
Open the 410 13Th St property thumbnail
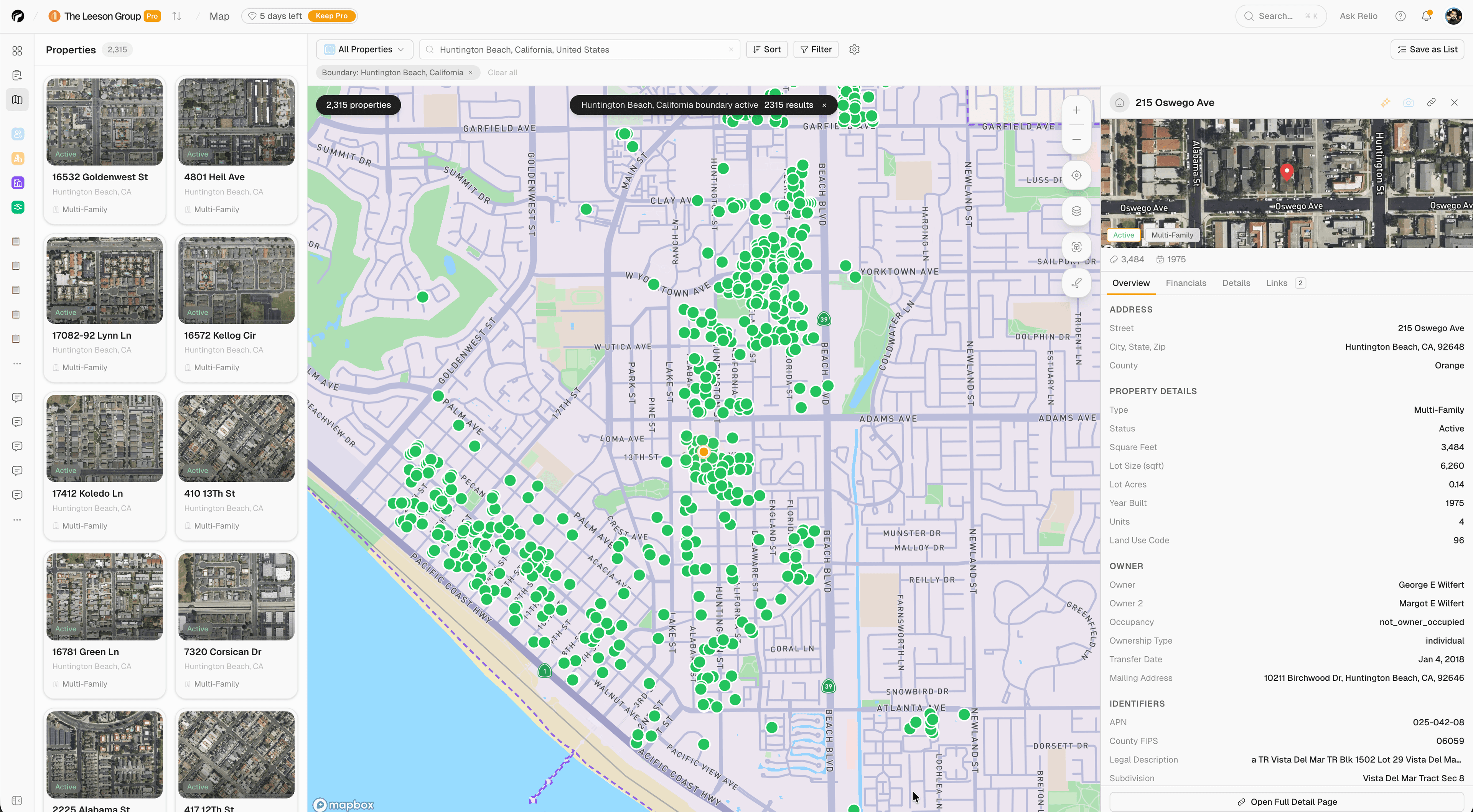[x=236, y=438]
